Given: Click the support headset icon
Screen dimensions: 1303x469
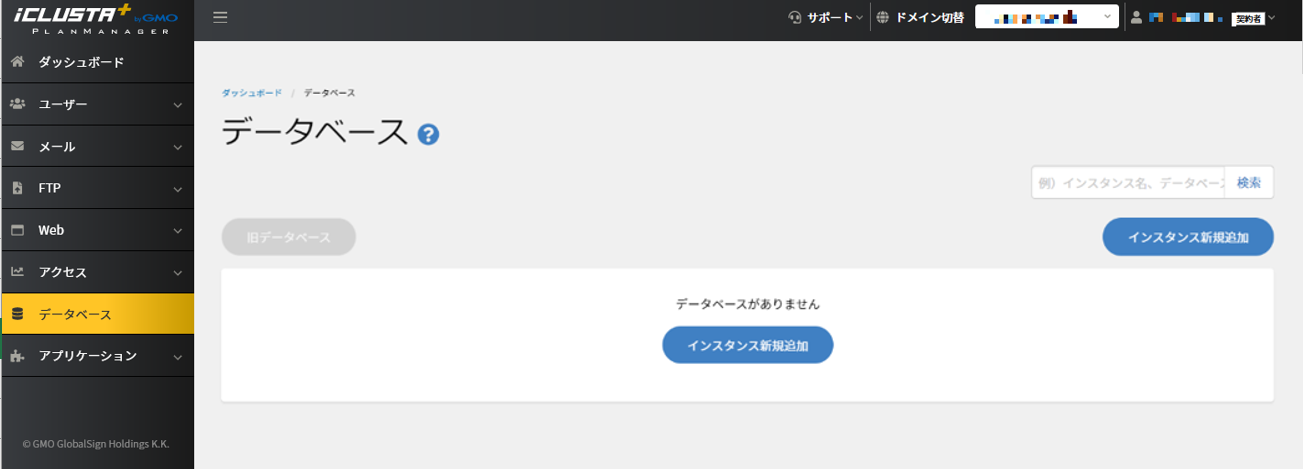Looking at the screenshot, I should pyautogui.click(x=795, y=17).
